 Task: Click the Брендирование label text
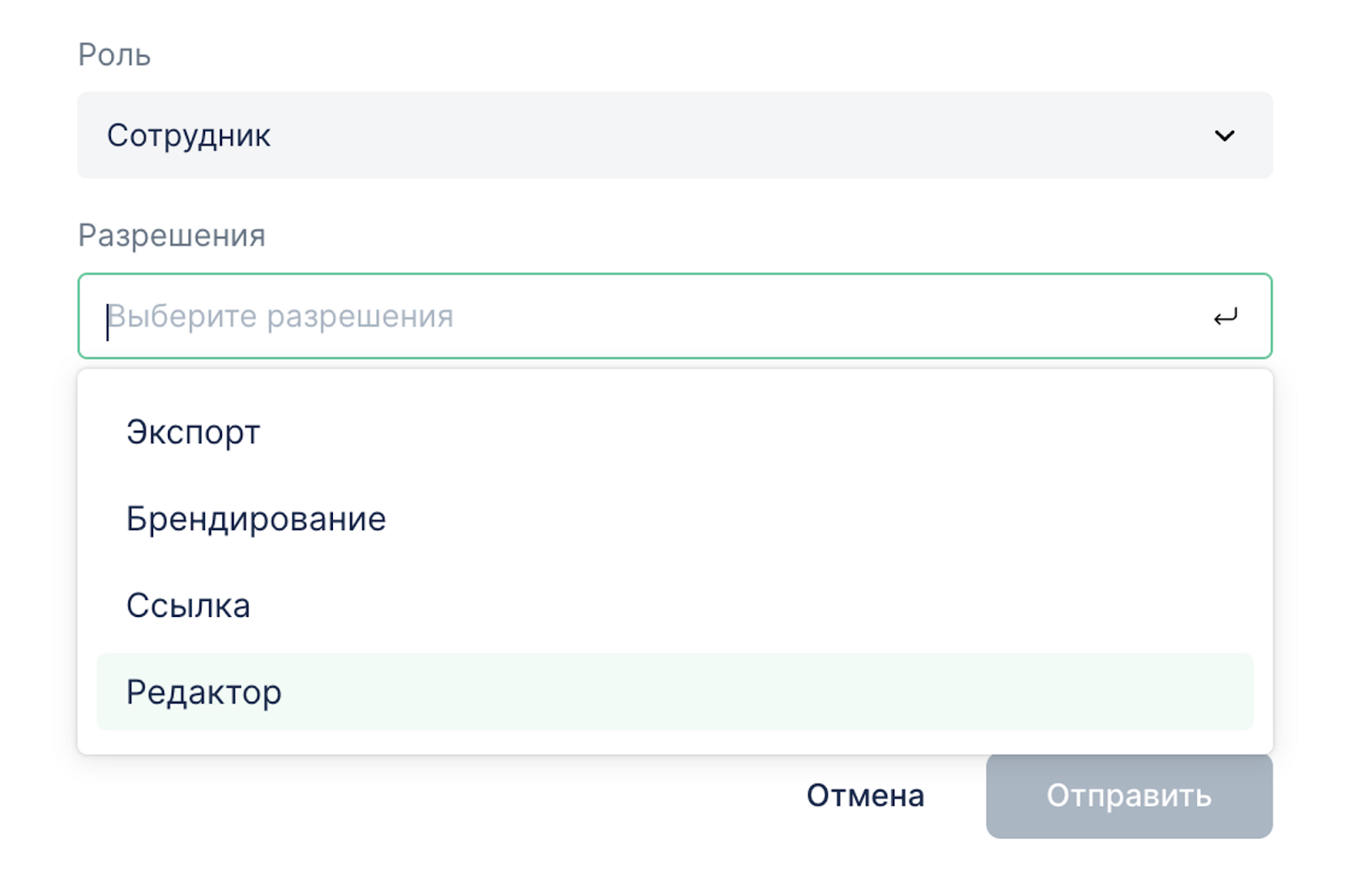[x=256, y=519]
